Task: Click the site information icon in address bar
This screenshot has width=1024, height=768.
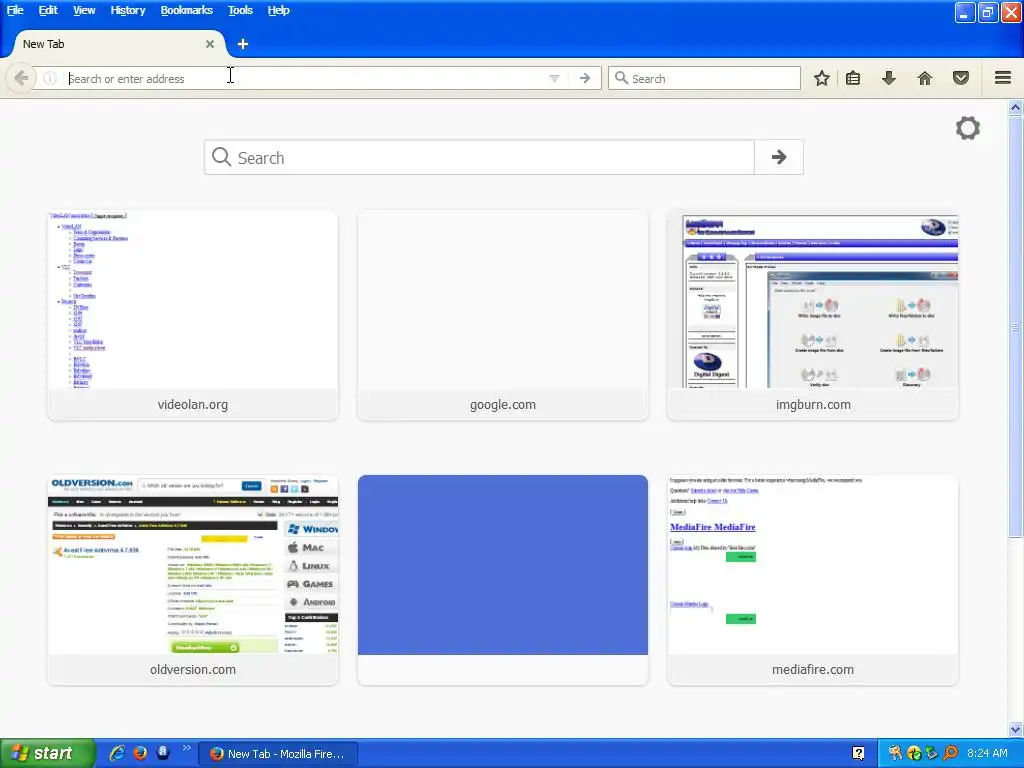Action: coord(50,78)
